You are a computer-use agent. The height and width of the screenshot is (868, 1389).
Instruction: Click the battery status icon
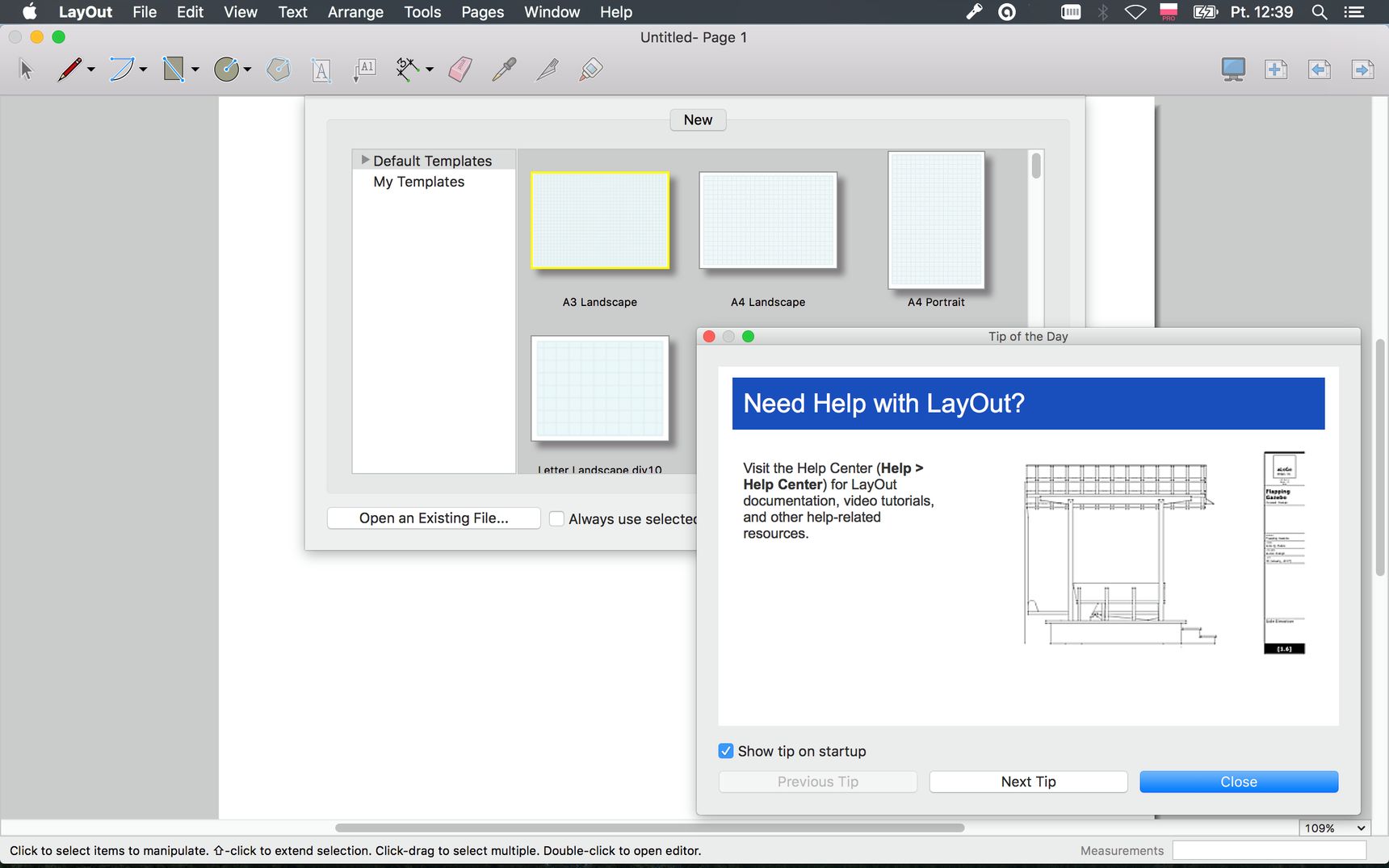coord(1205,12)
